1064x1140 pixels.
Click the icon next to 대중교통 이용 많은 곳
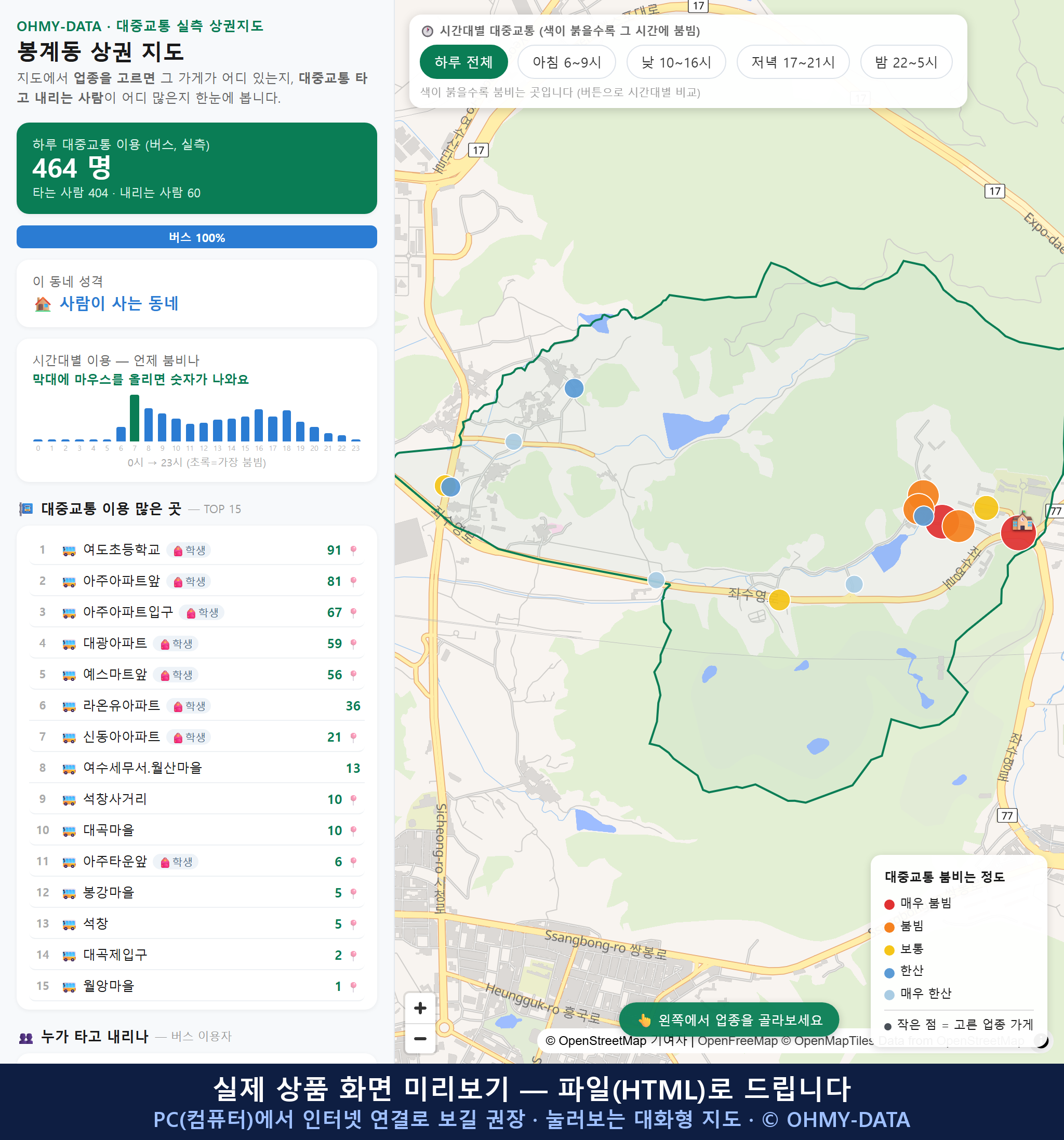[26, 508]
